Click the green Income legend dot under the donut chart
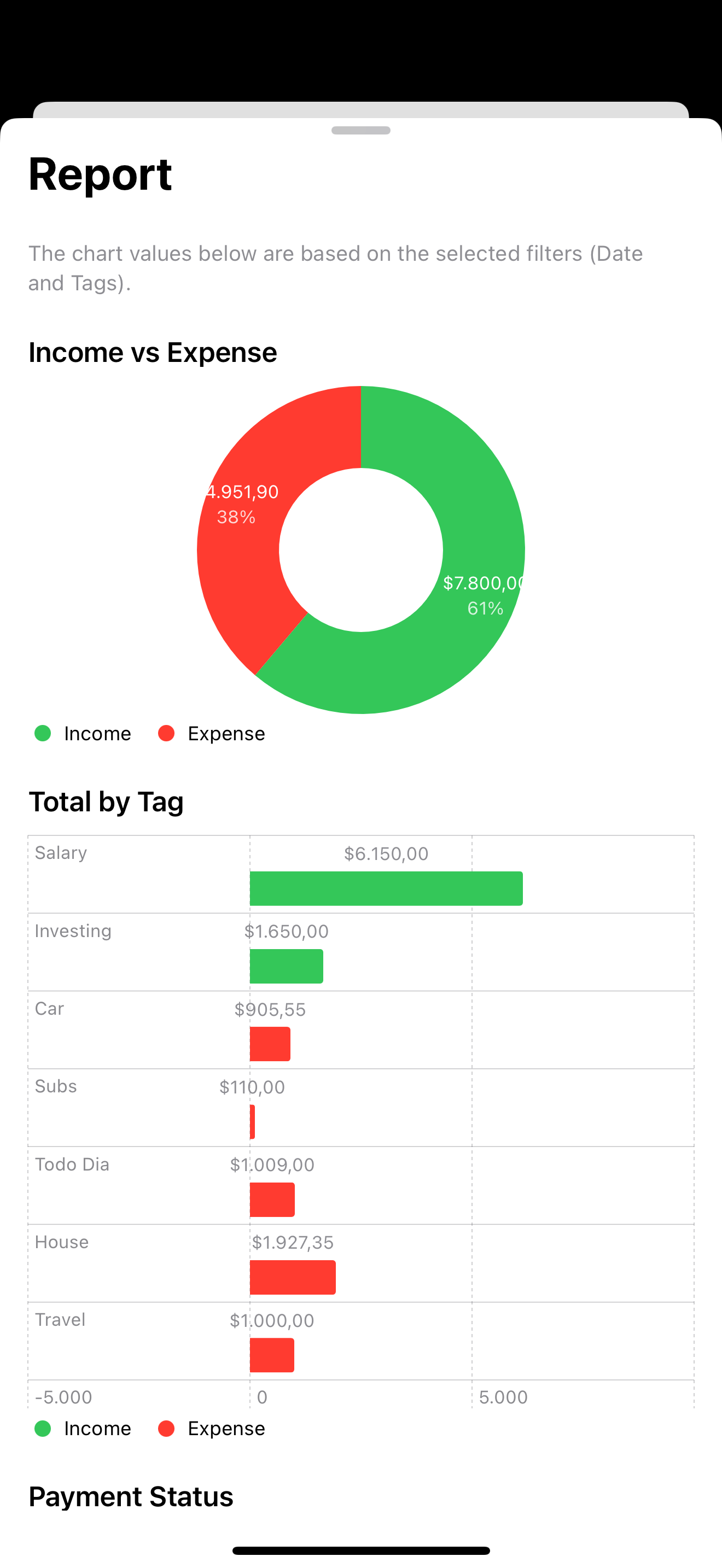Screen dimensions: 722x1568 (x=43, y=734)
